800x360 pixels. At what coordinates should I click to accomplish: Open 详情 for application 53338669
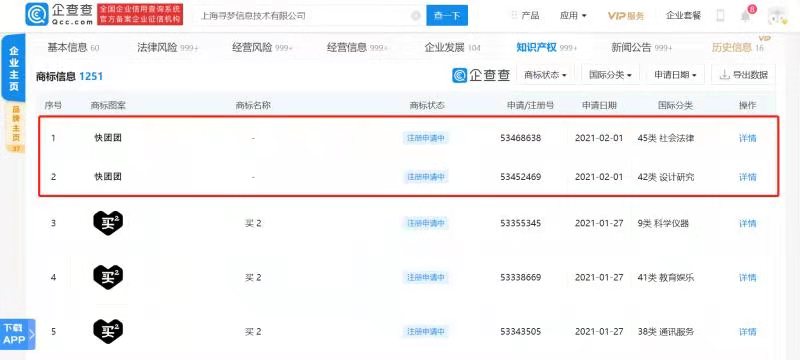click(747, 277)
